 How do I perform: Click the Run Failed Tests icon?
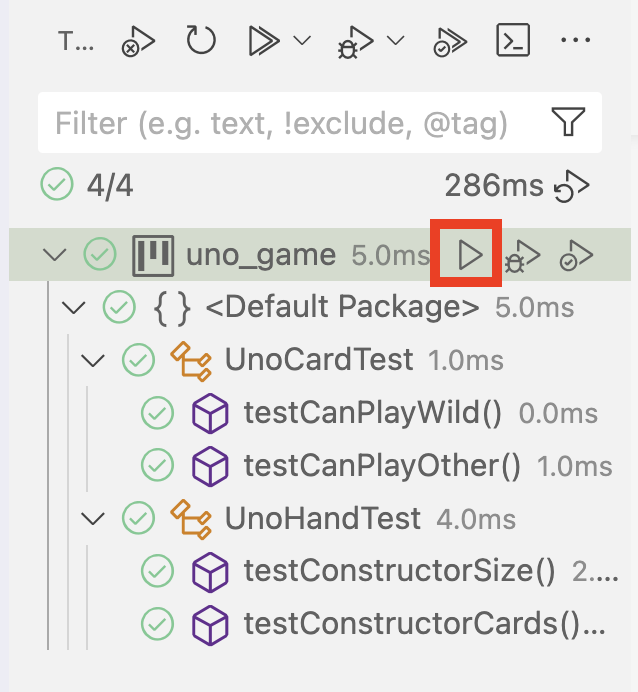[138, 41]
